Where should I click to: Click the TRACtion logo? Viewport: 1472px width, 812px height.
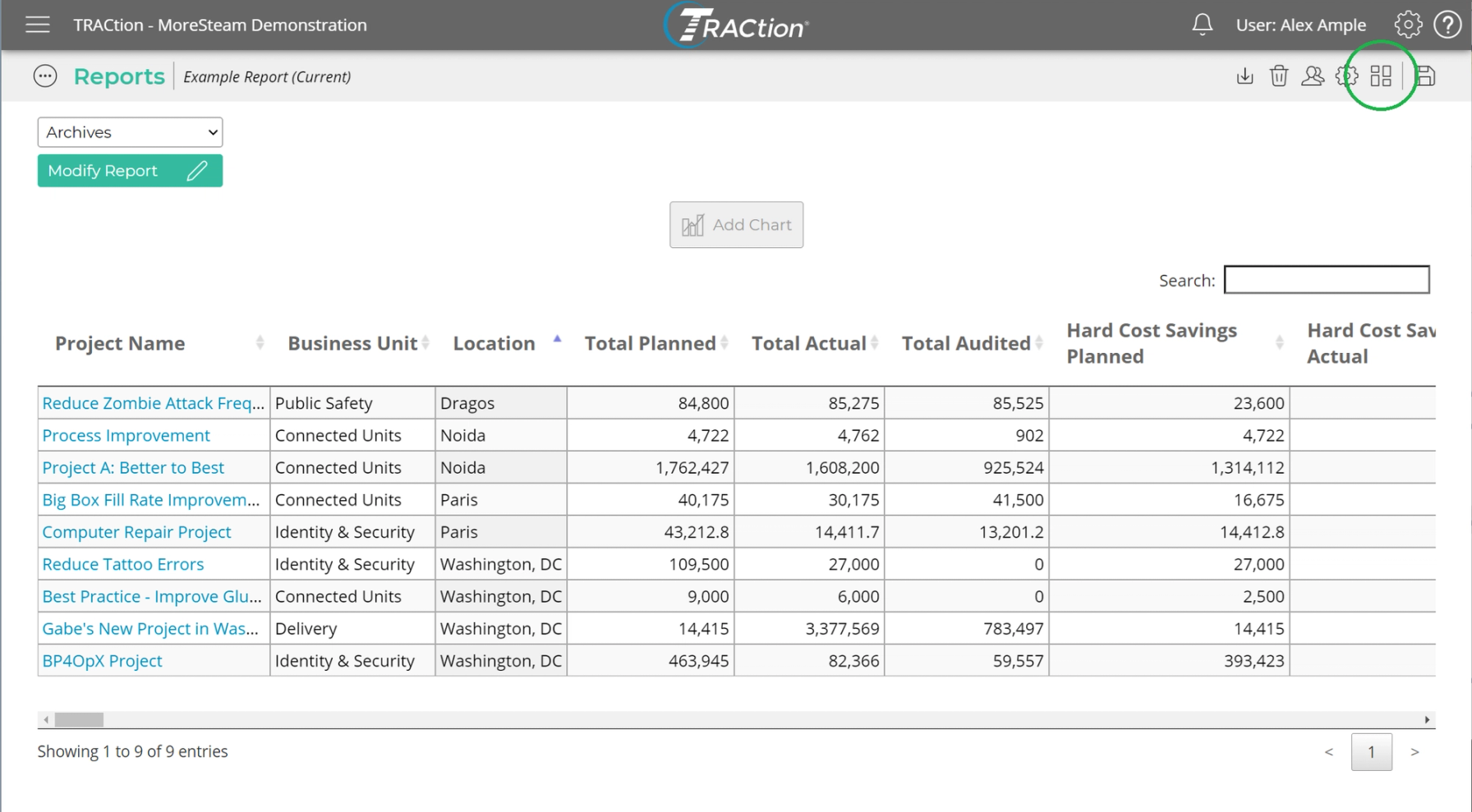(737, 25)
